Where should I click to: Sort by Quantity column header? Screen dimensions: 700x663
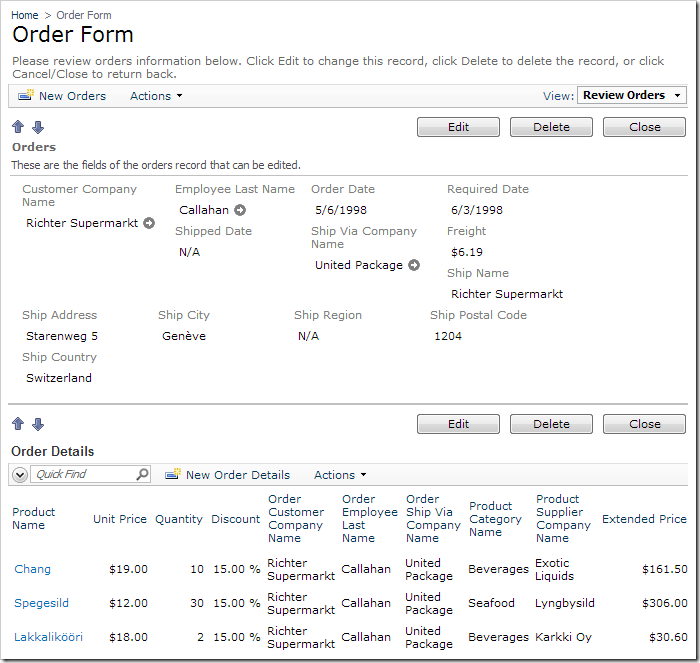tap(179, 519)
